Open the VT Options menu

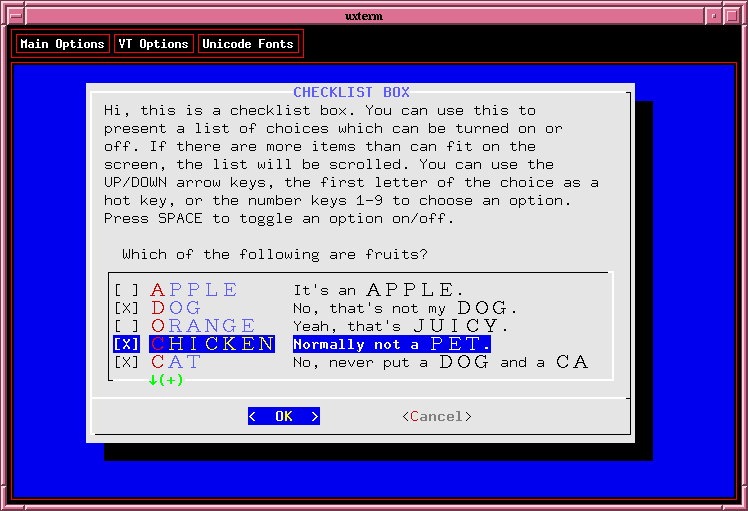[152, 44]
